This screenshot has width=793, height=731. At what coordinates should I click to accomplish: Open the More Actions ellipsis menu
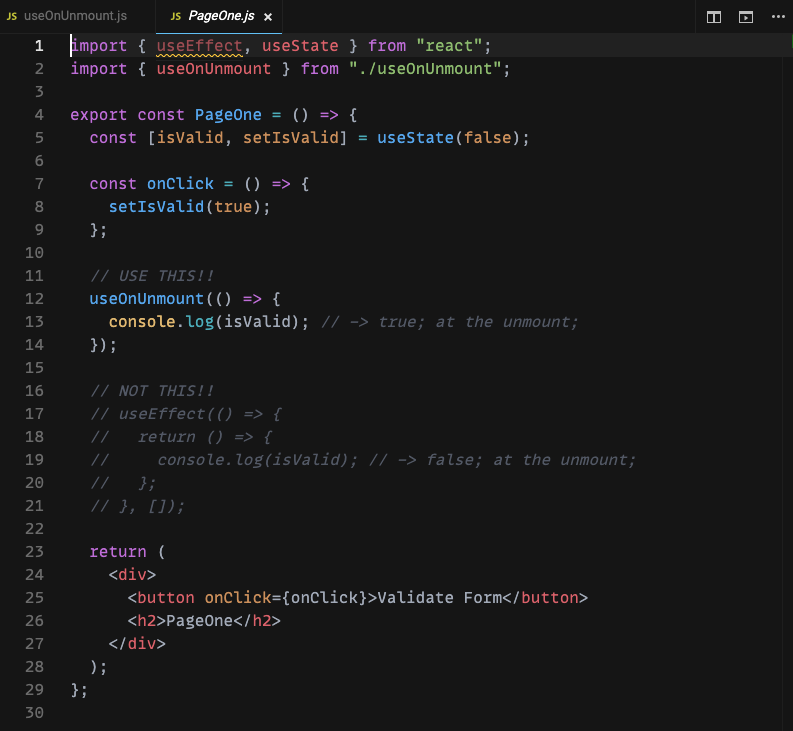pyautogui.click(x=778, y=17)
